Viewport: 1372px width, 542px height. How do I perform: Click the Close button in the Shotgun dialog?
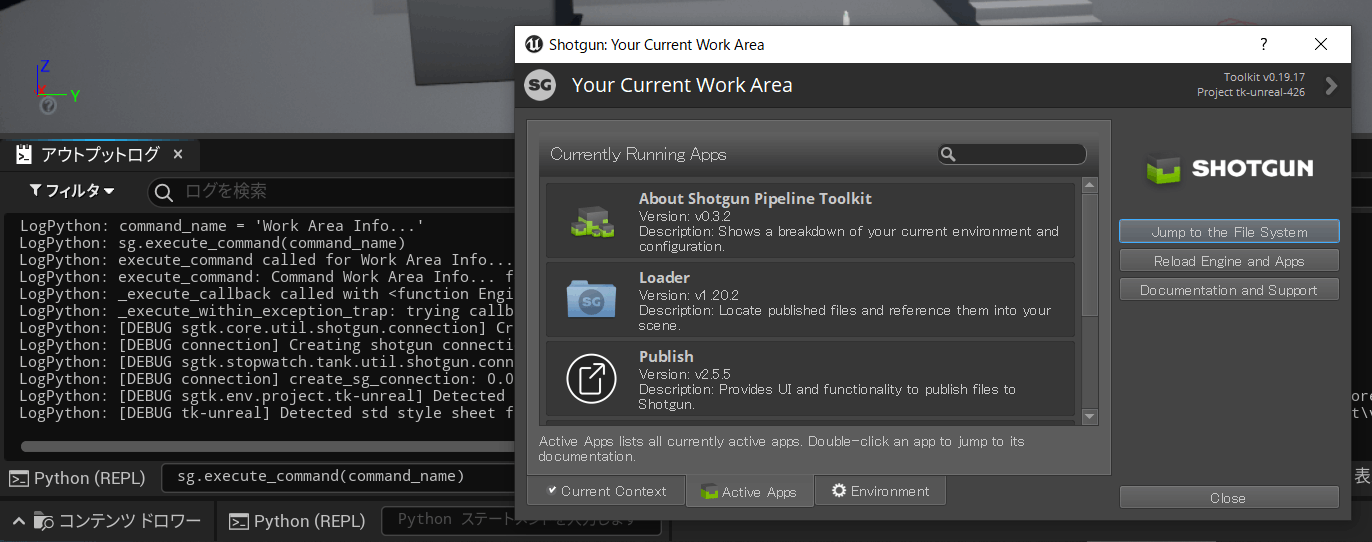tap(1229, 498)
